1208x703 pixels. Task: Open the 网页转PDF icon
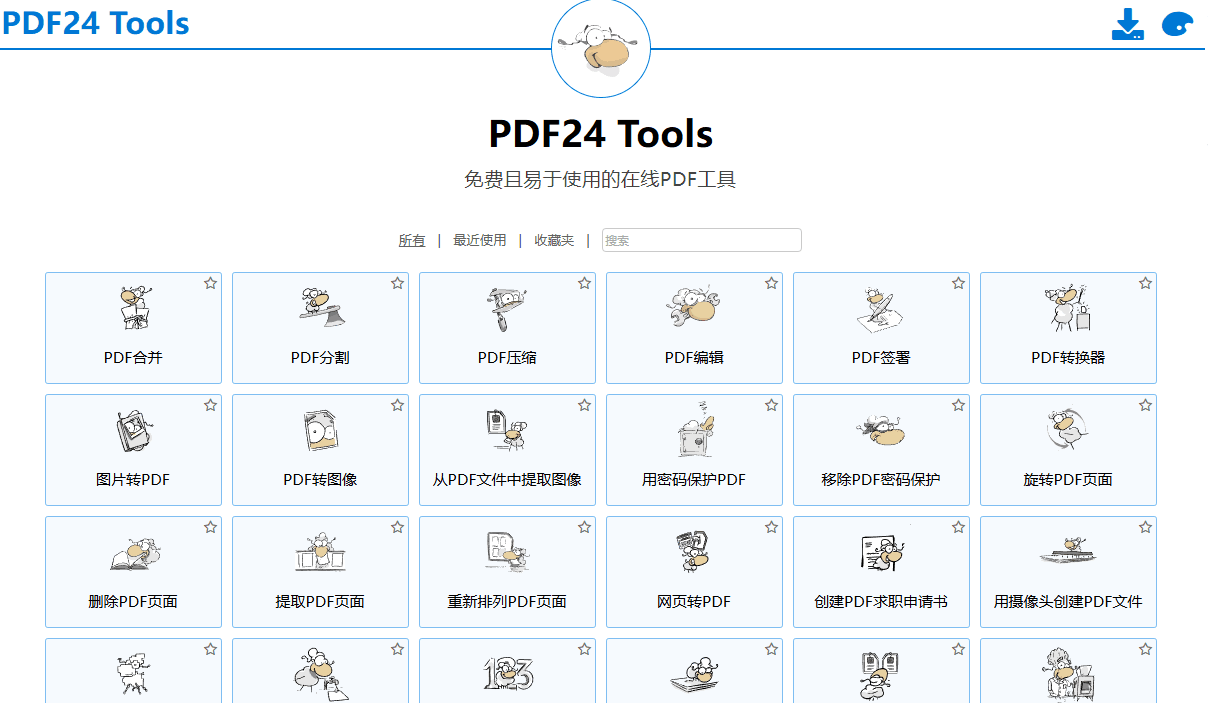coord(694,553)
